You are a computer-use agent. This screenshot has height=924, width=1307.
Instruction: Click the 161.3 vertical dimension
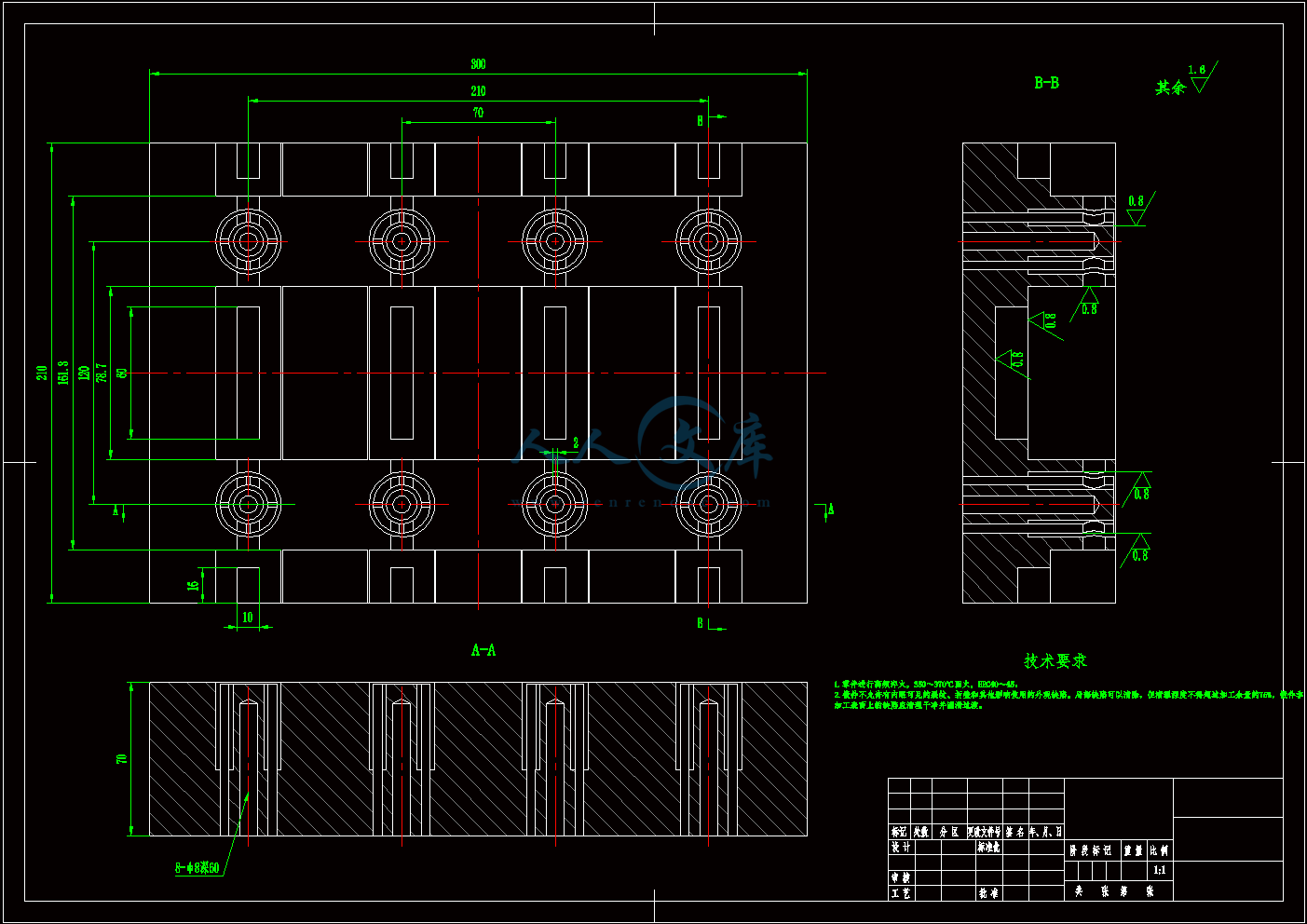pyautogui.click(x=63, y=373)
